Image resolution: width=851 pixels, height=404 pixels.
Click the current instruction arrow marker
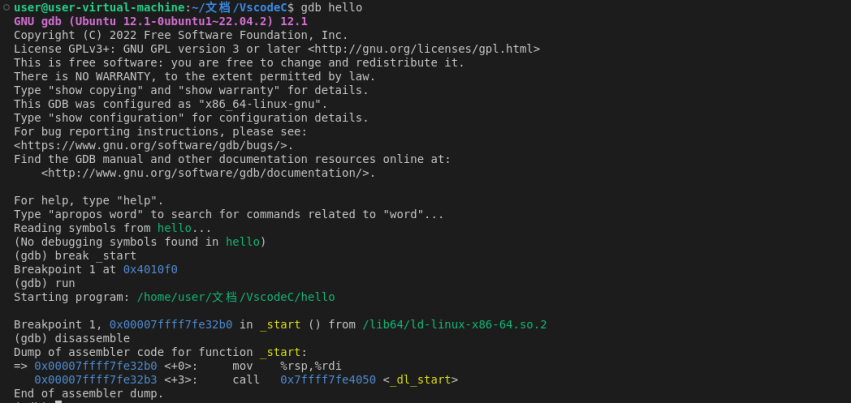[x=20, y=366]
